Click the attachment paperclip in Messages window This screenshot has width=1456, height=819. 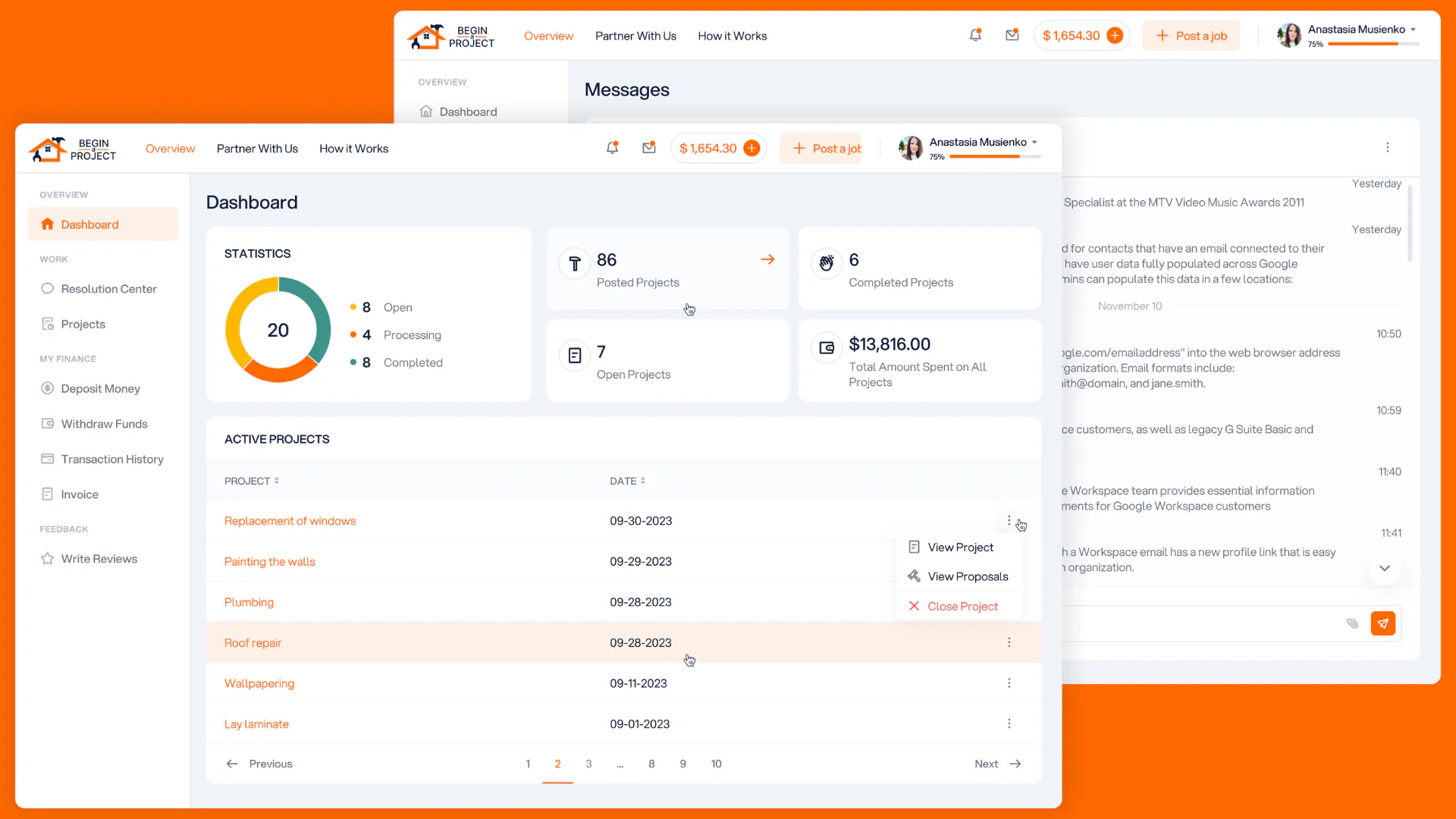coord(1352,623)
